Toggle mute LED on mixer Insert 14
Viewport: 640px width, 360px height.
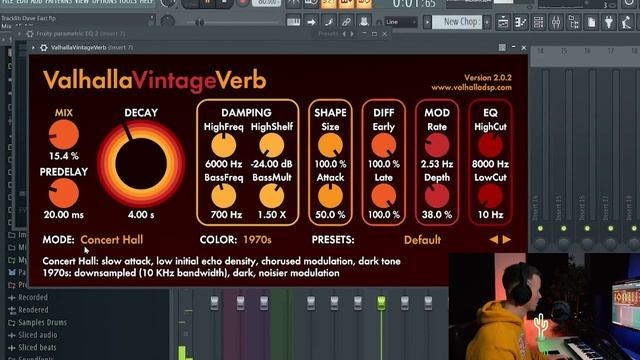pyautogui.click(x=540, y=229)
